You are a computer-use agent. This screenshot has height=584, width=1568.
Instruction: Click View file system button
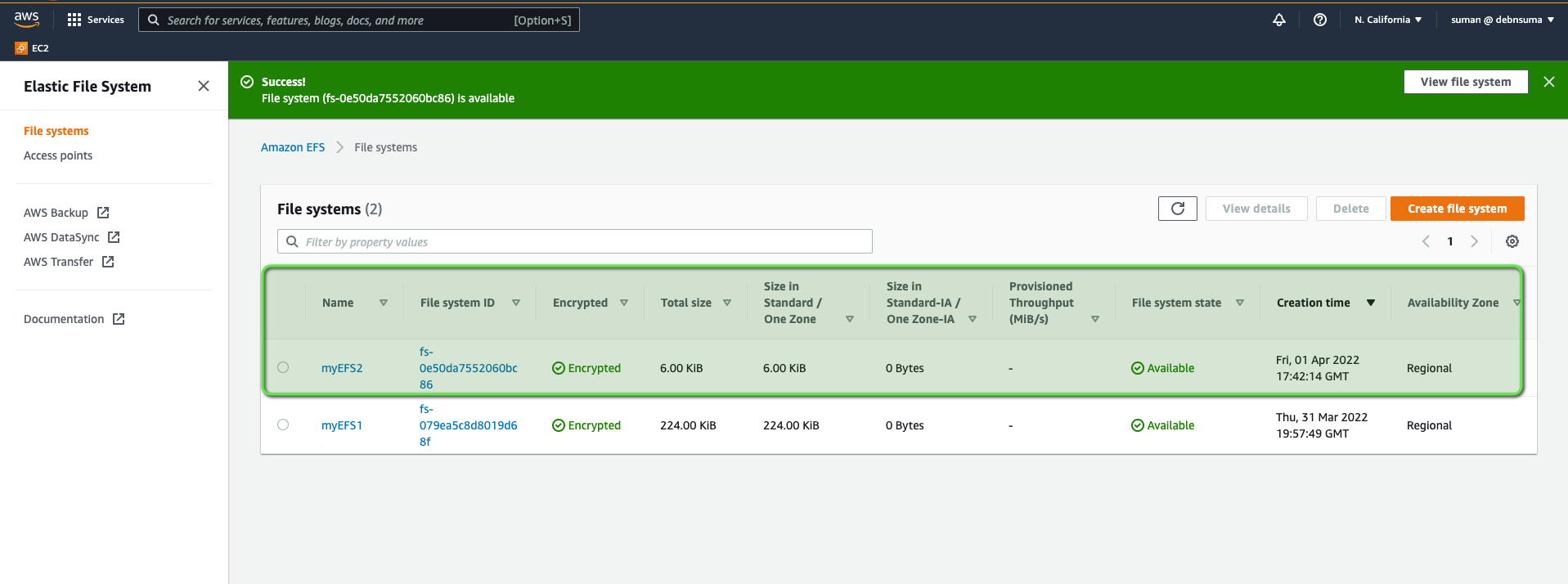1466,82
